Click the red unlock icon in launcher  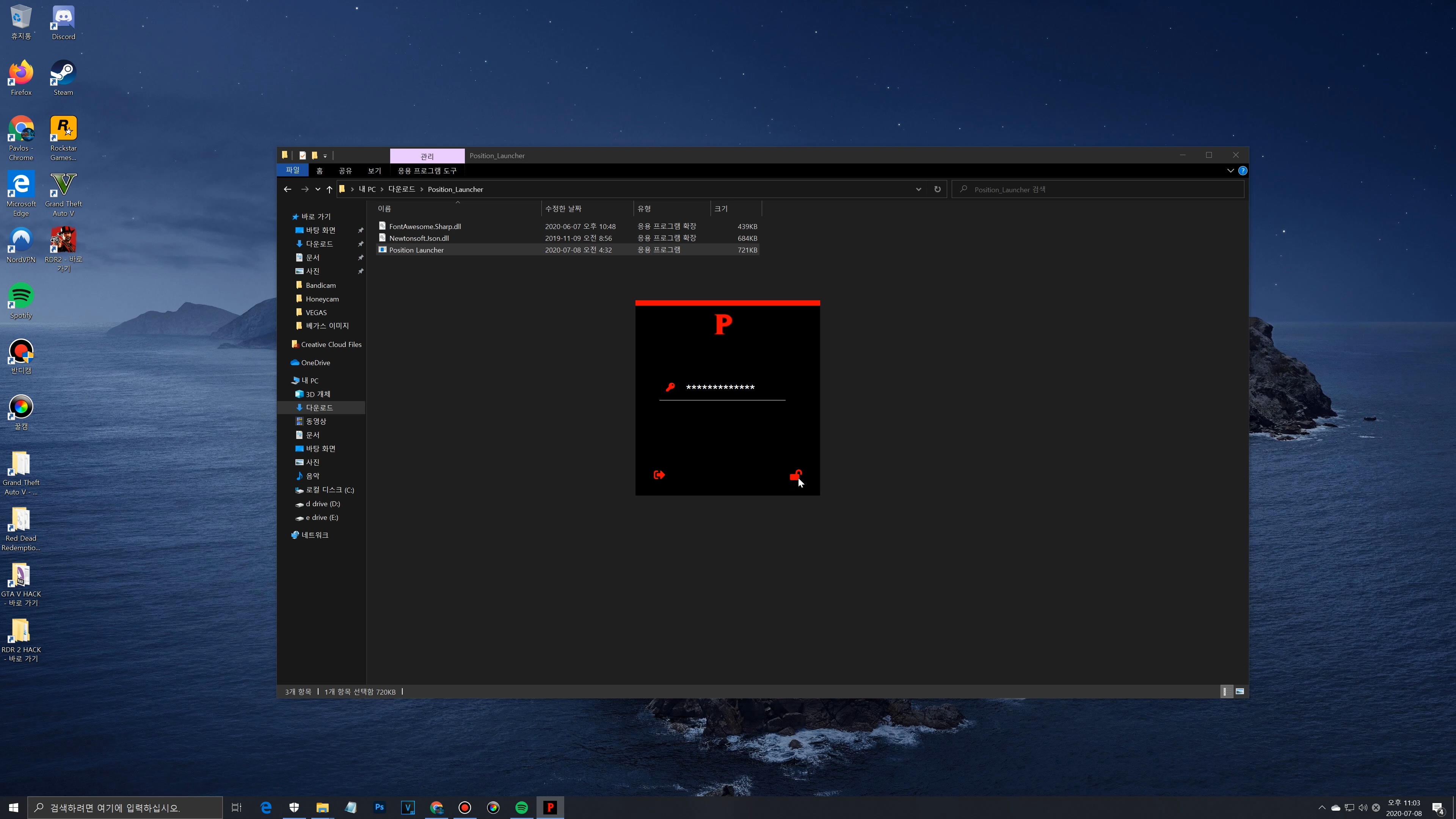pyautogui.click(x=795, y=475)
